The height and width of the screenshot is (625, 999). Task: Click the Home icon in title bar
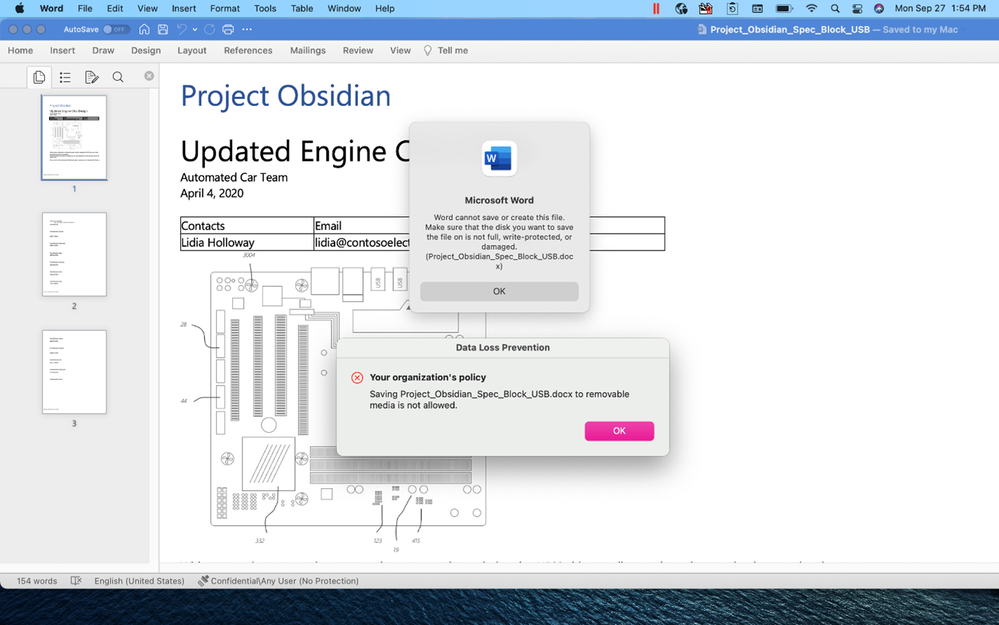[145, 29]
